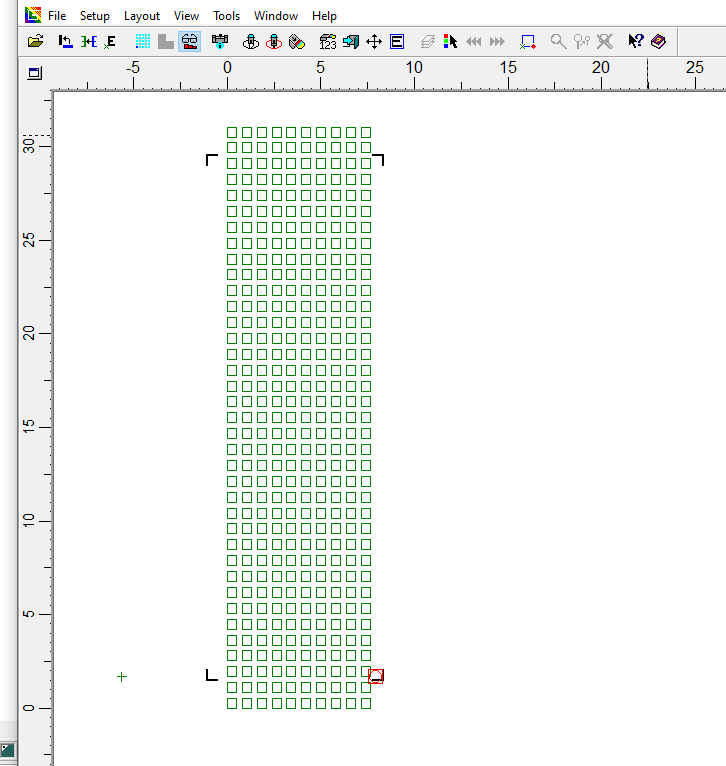Viewport: 726px width, 766px height.
Task: Open the View menu
Action: 186,16
